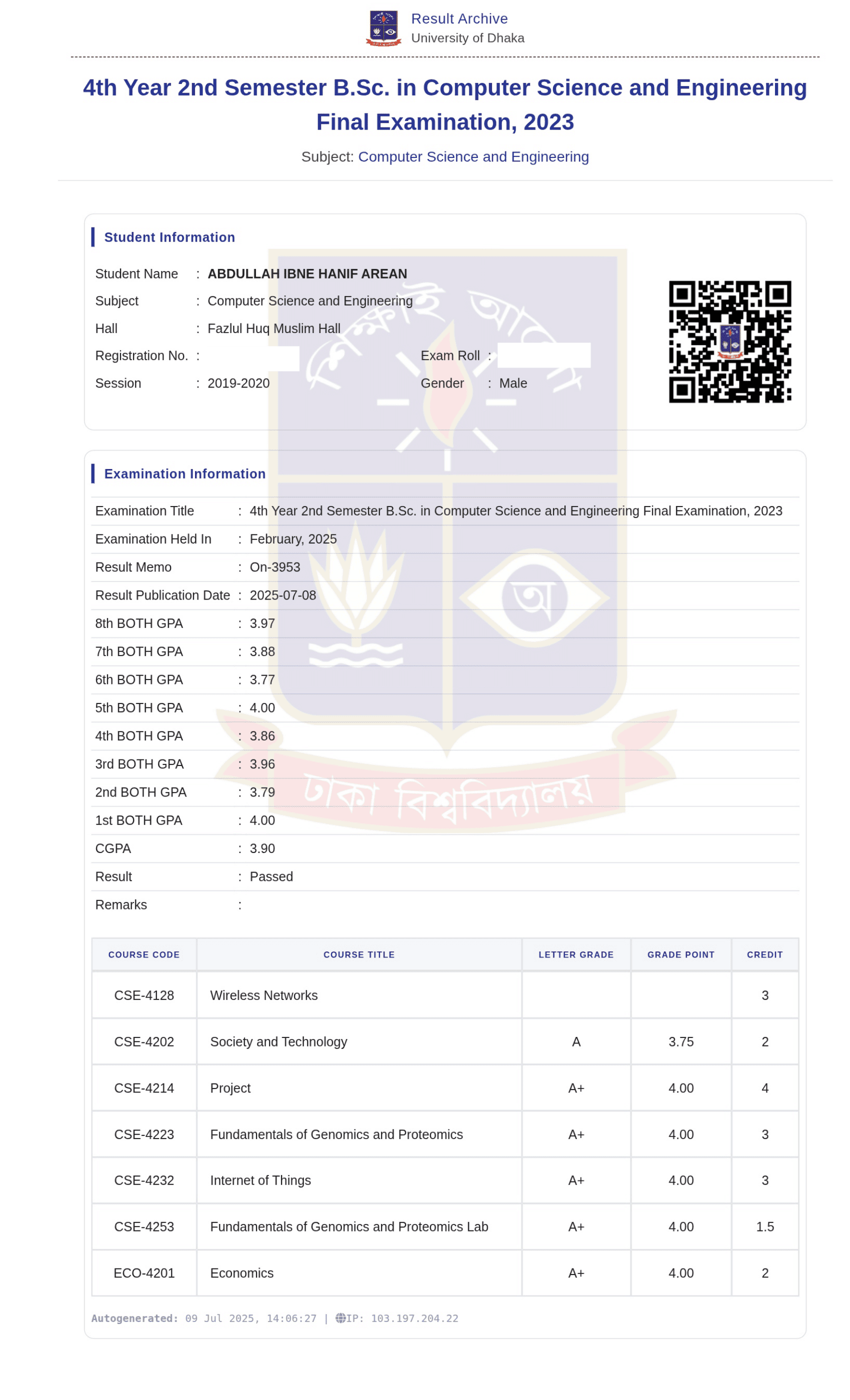Click the Grade Point column header
The width and height of the screenshot is (850, 1400).
click(x=680, y=954)
